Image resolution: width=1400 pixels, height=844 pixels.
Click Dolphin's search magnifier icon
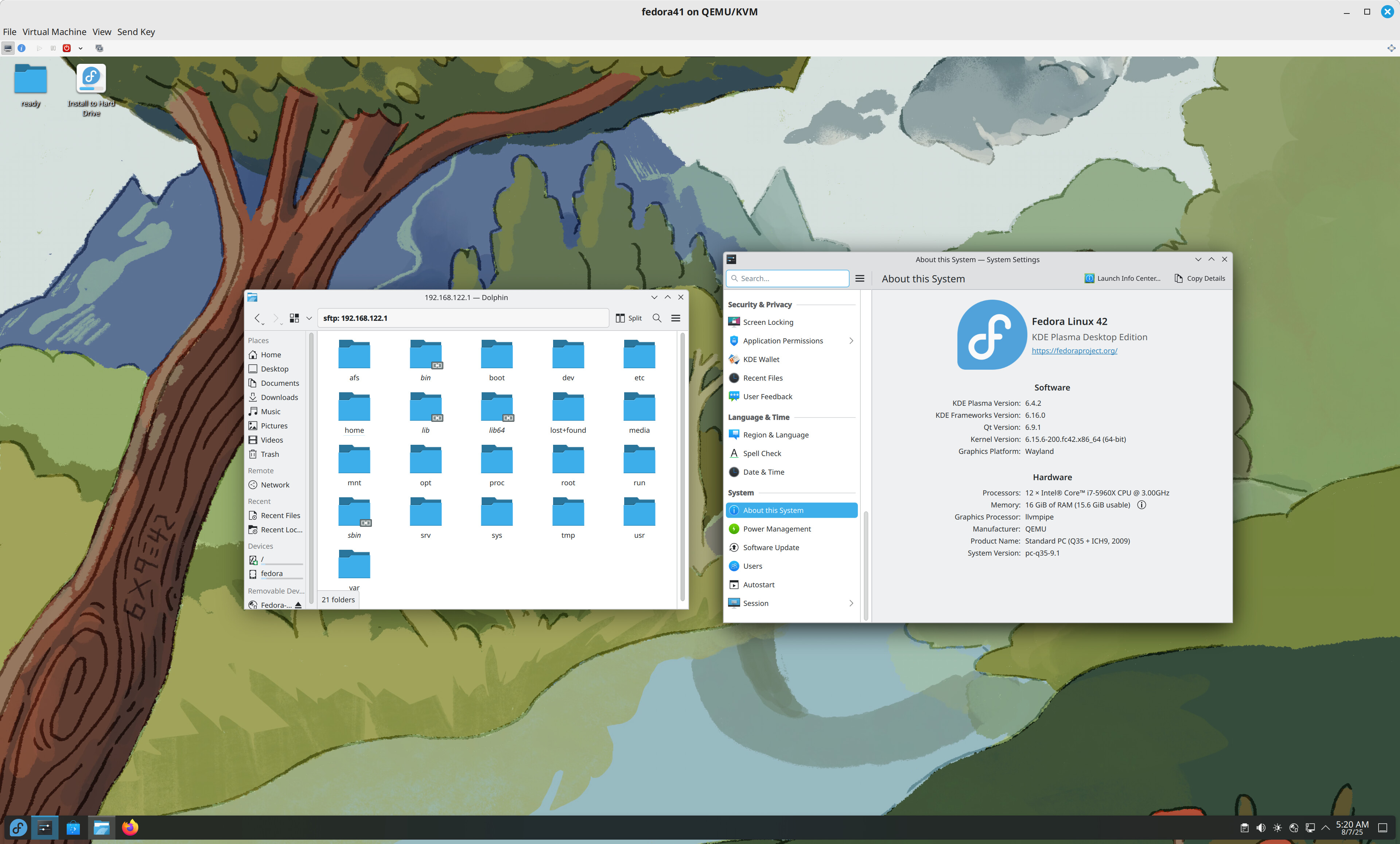click(x=657, y=318)
